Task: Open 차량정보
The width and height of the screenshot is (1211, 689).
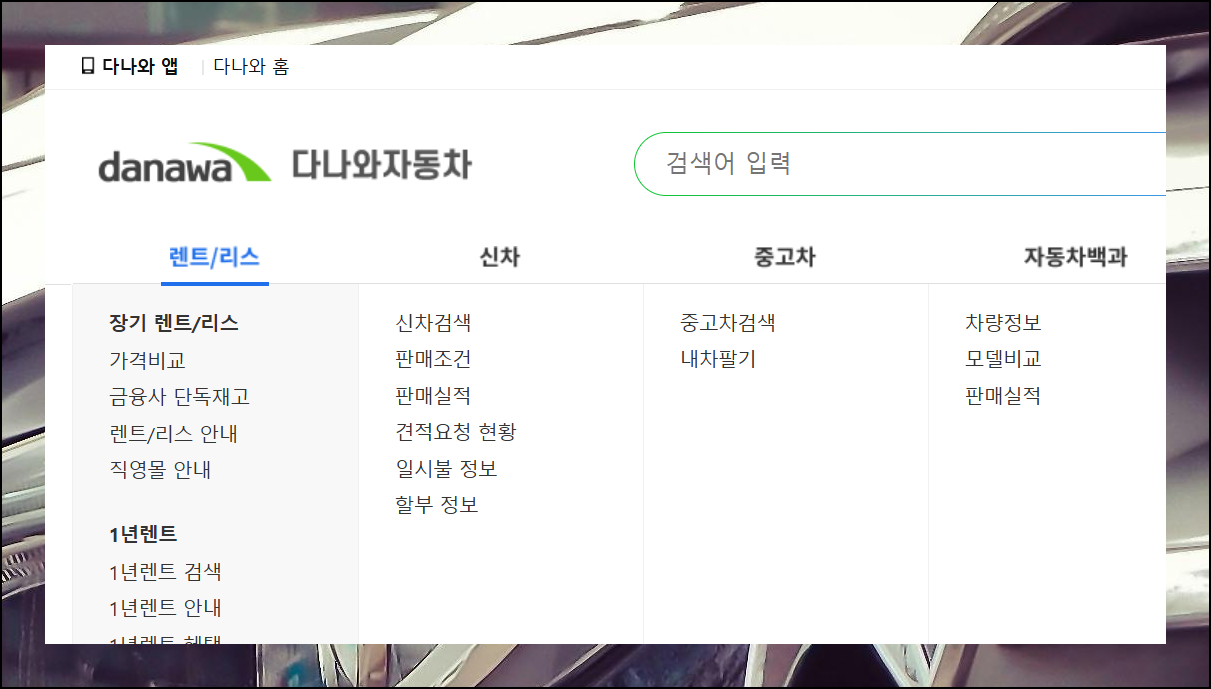Action: point(1003,323)
